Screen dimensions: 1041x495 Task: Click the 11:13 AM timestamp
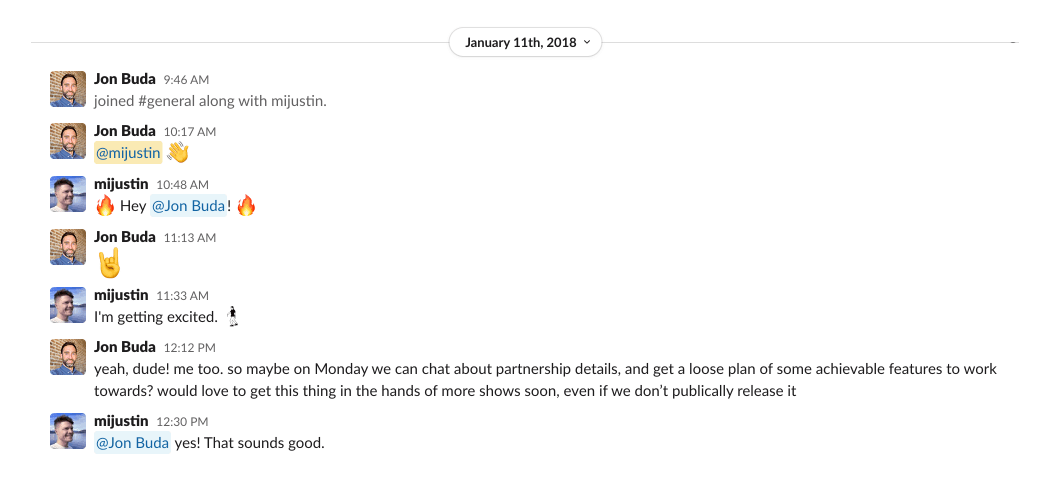[190, 238]
